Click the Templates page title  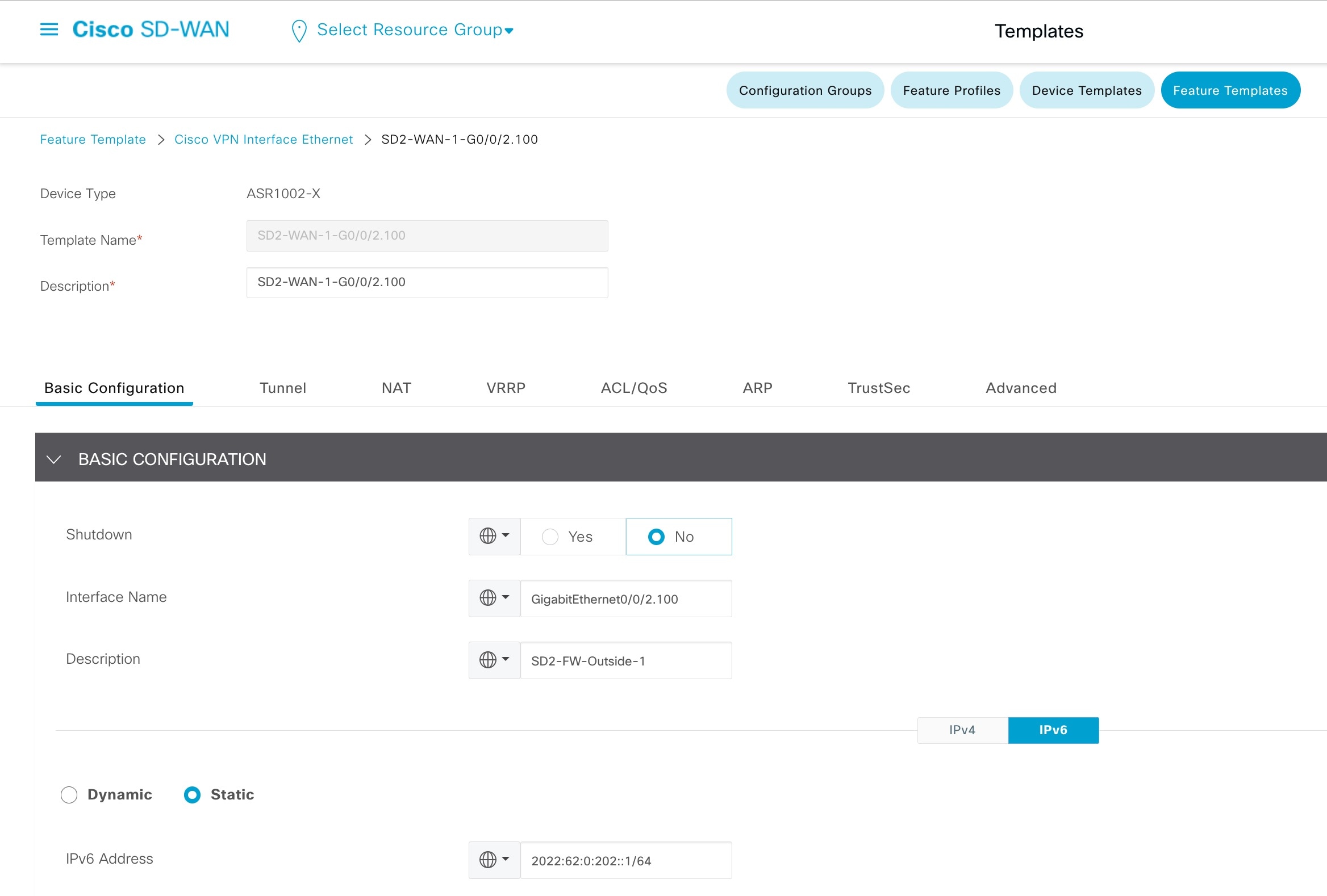click(x=1038, y=31)
